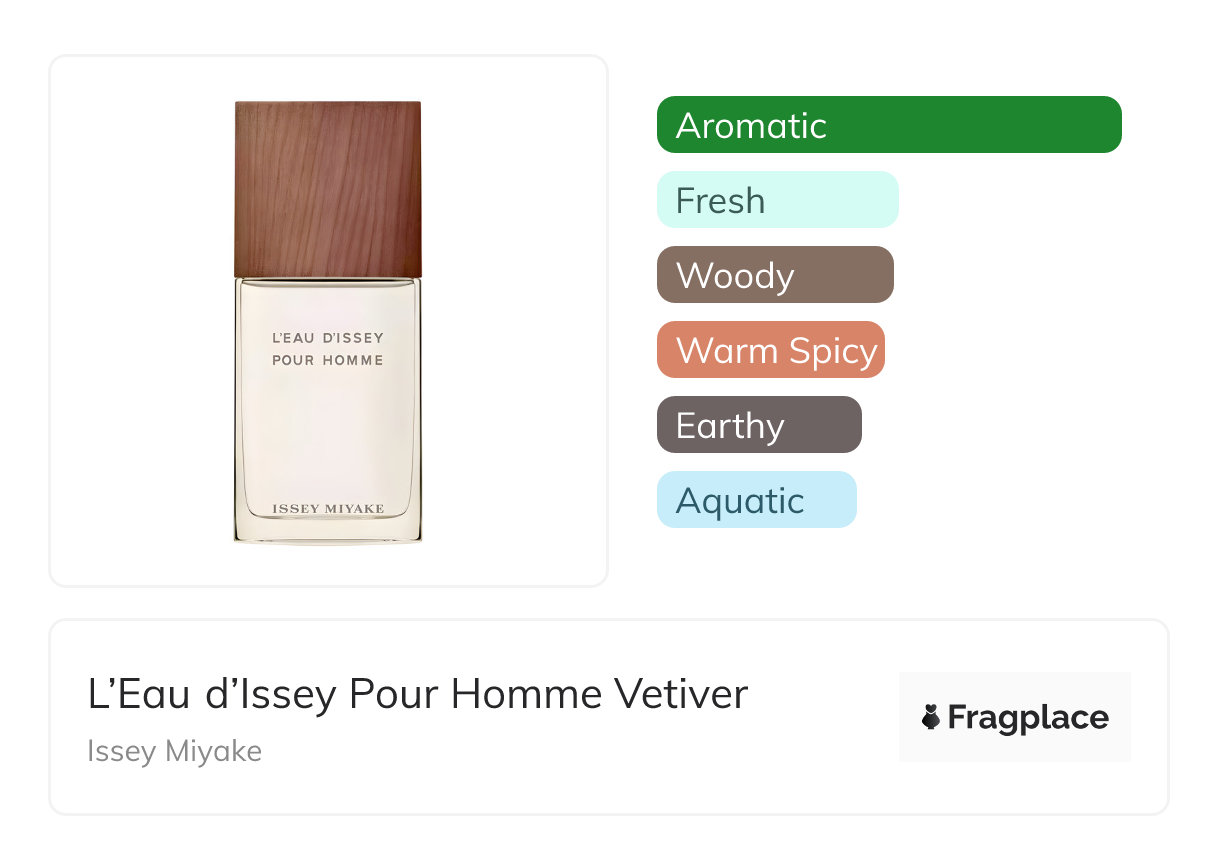The height and width of the screenshot is (864, 1218).
Task: Select the mint Fresh accord bar
Action: click(x=777, y=200)
